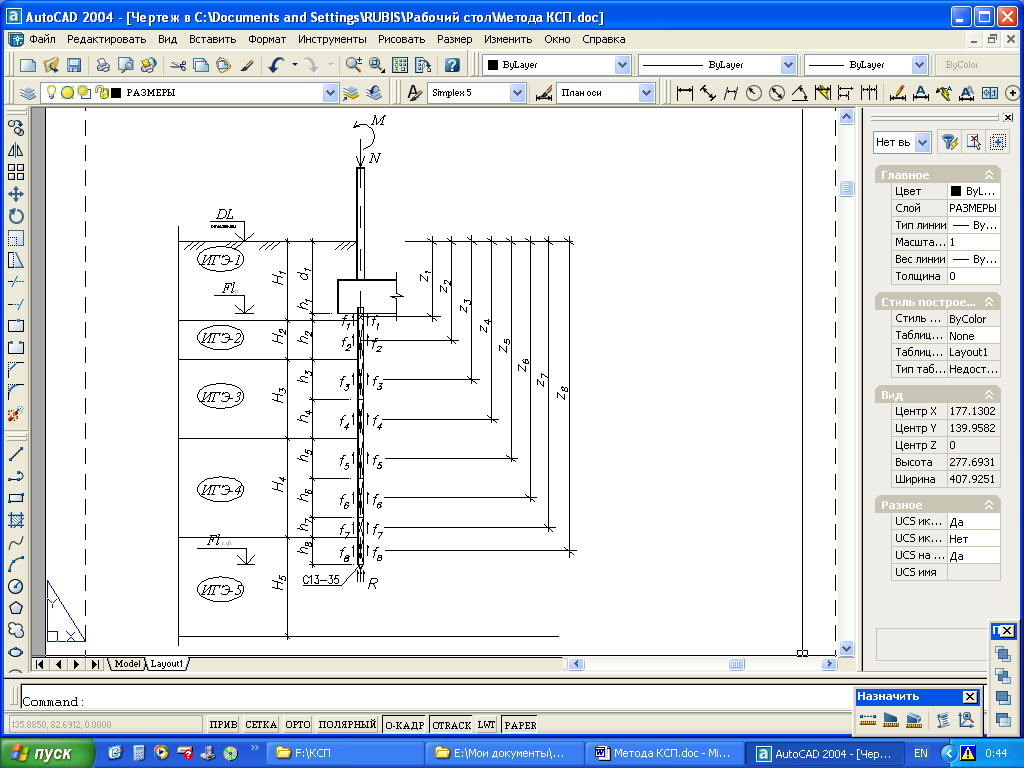The width and height of the screenshot is (1024, 768).
Task: Open the Нет вь selection dropdown
Action: coord(922,142)
